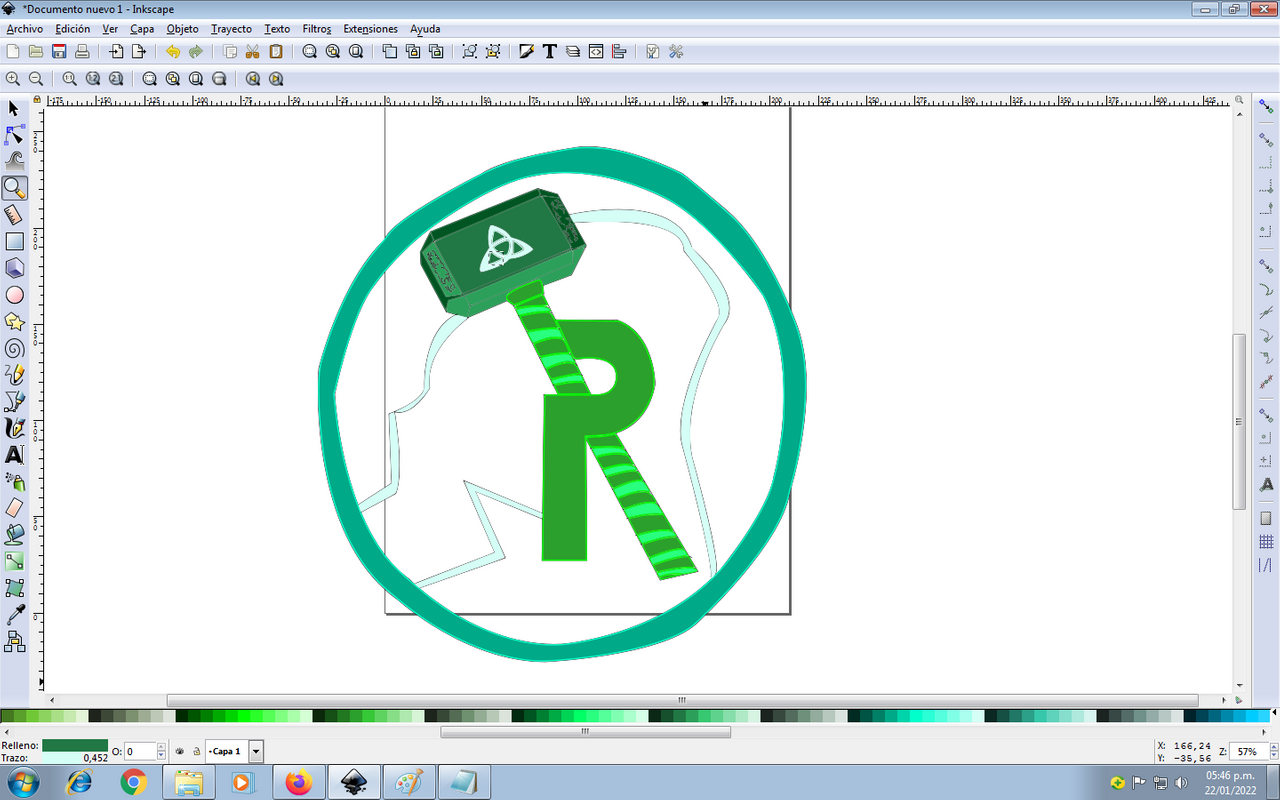1280x800 pixels.
Task: Open Firefox from taskbar
Action: 298,782
